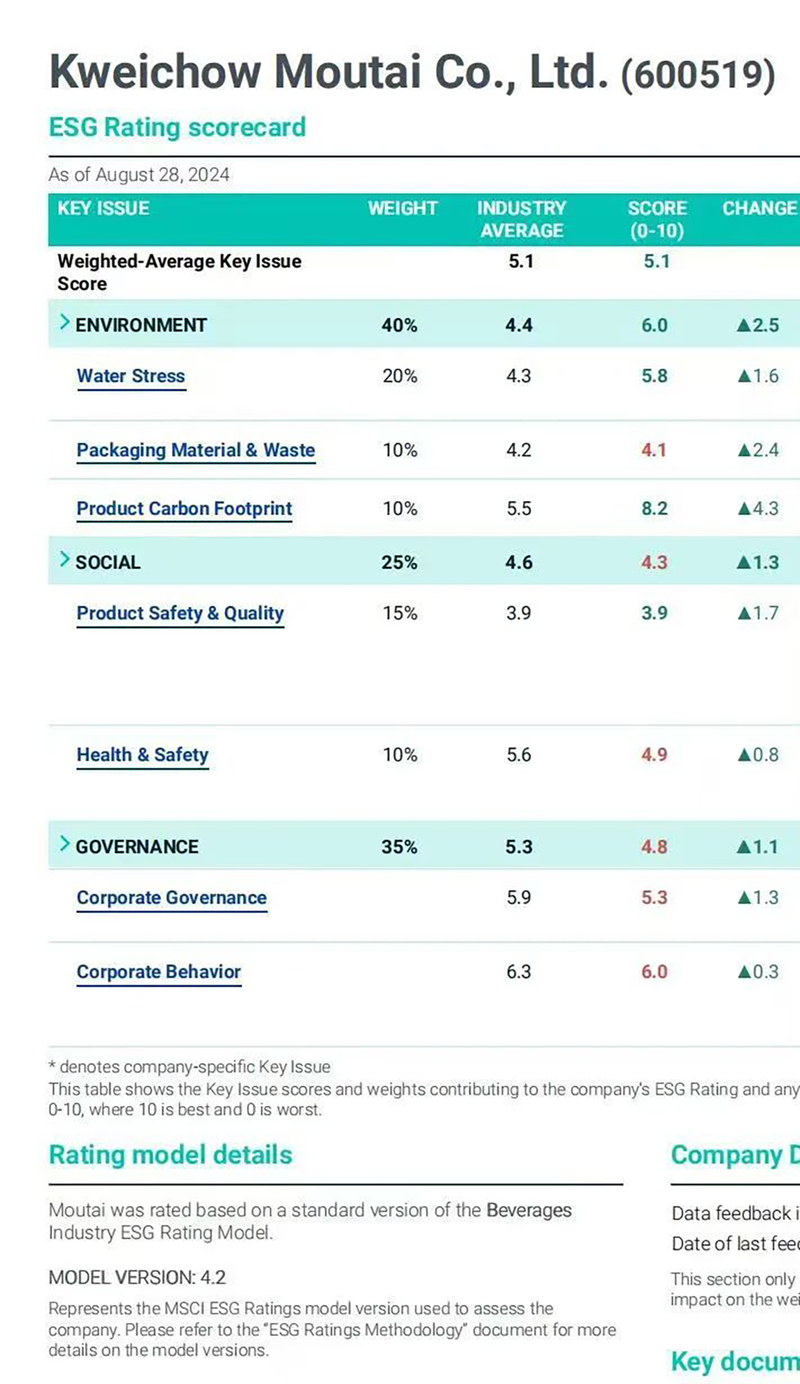Screen dimensions: 800x1384
Task: Click the up-triangle icon in Water Stress row
Action: pos(743,377)
